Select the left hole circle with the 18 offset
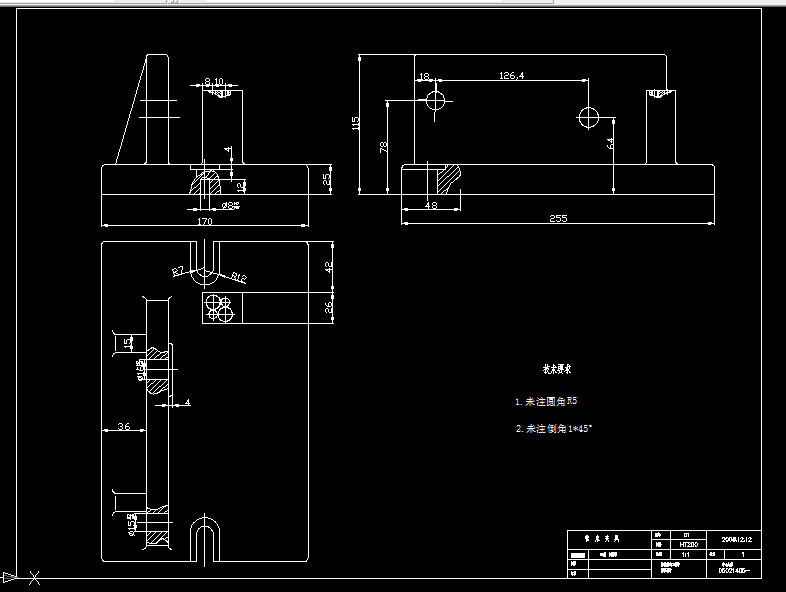This screenshot has width=786, height=592. [x=436, y=101]
